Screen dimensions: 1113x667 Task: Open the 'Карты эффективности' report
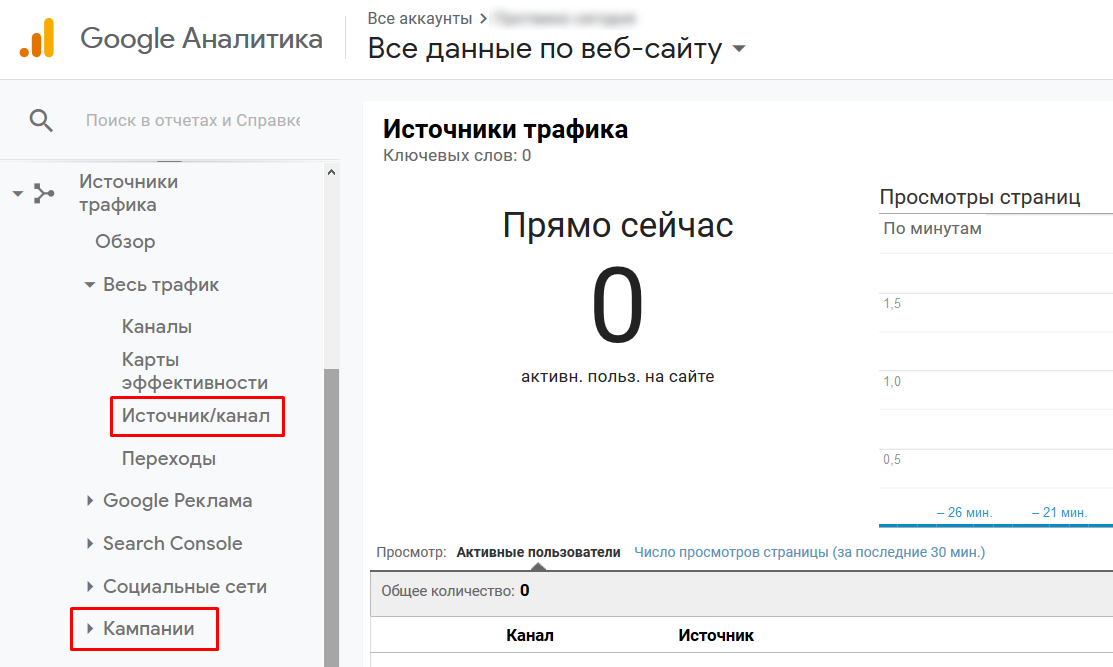click(194, 371)
